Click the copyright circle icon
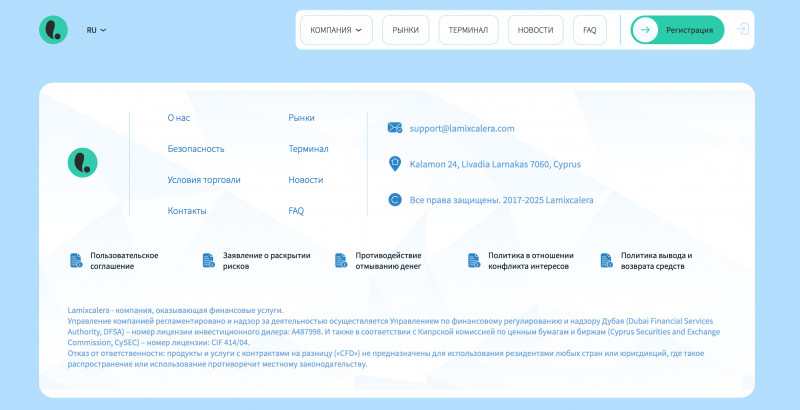The width and height of the screenshot is (800, 410). 394,200
